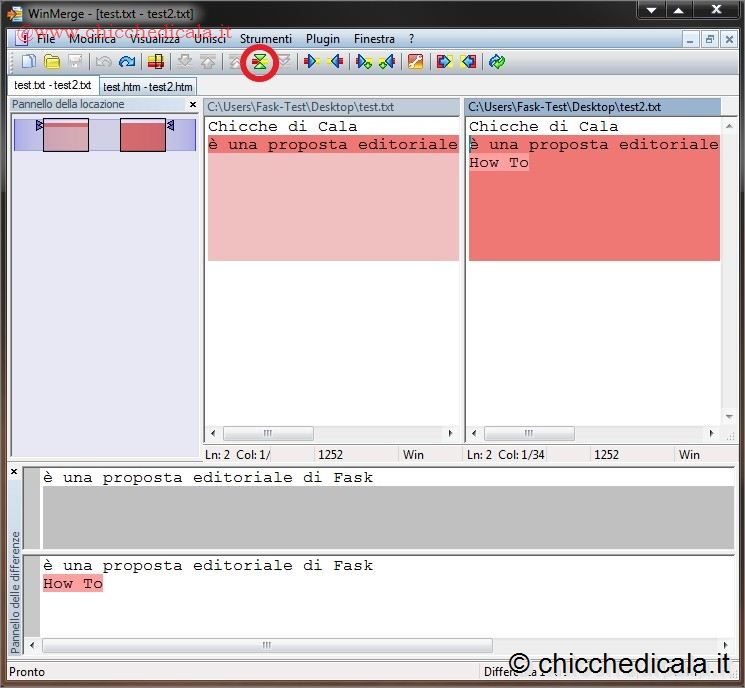Open the Modifica menu
The image size is (745, 688).
tap(92, 39)
